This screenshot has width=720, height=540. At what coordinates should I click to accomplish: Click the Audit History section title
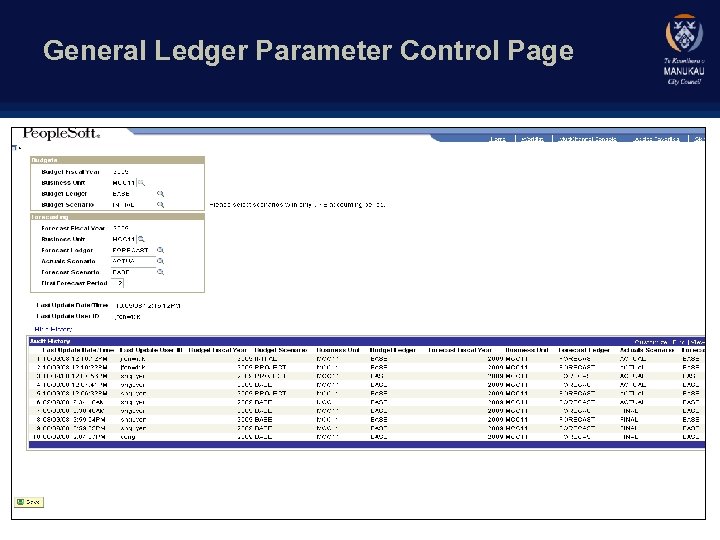pos(50,341)
